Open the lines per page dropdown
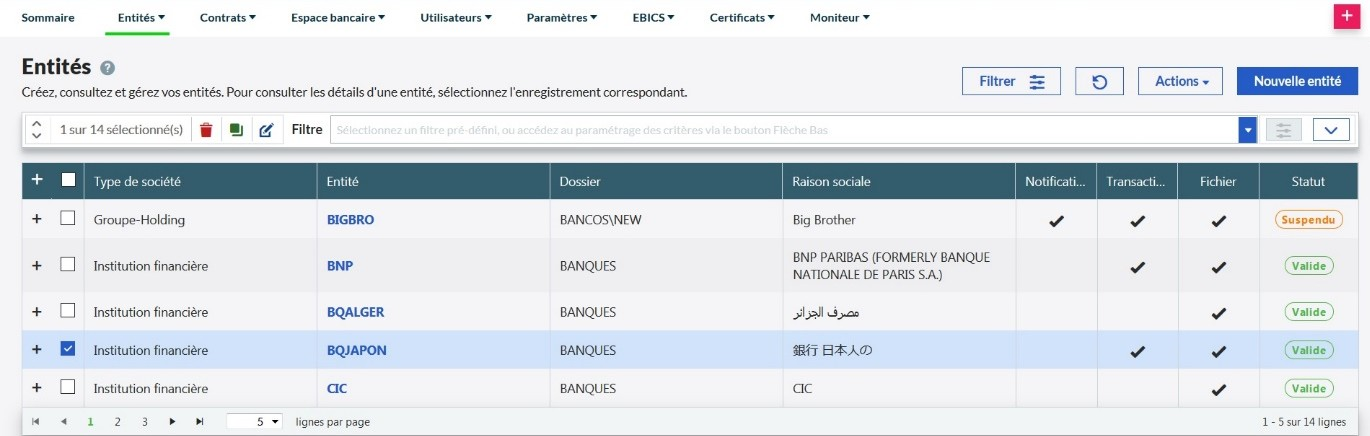The width and height of the screenshot is (1370, 436). [255, 422]
